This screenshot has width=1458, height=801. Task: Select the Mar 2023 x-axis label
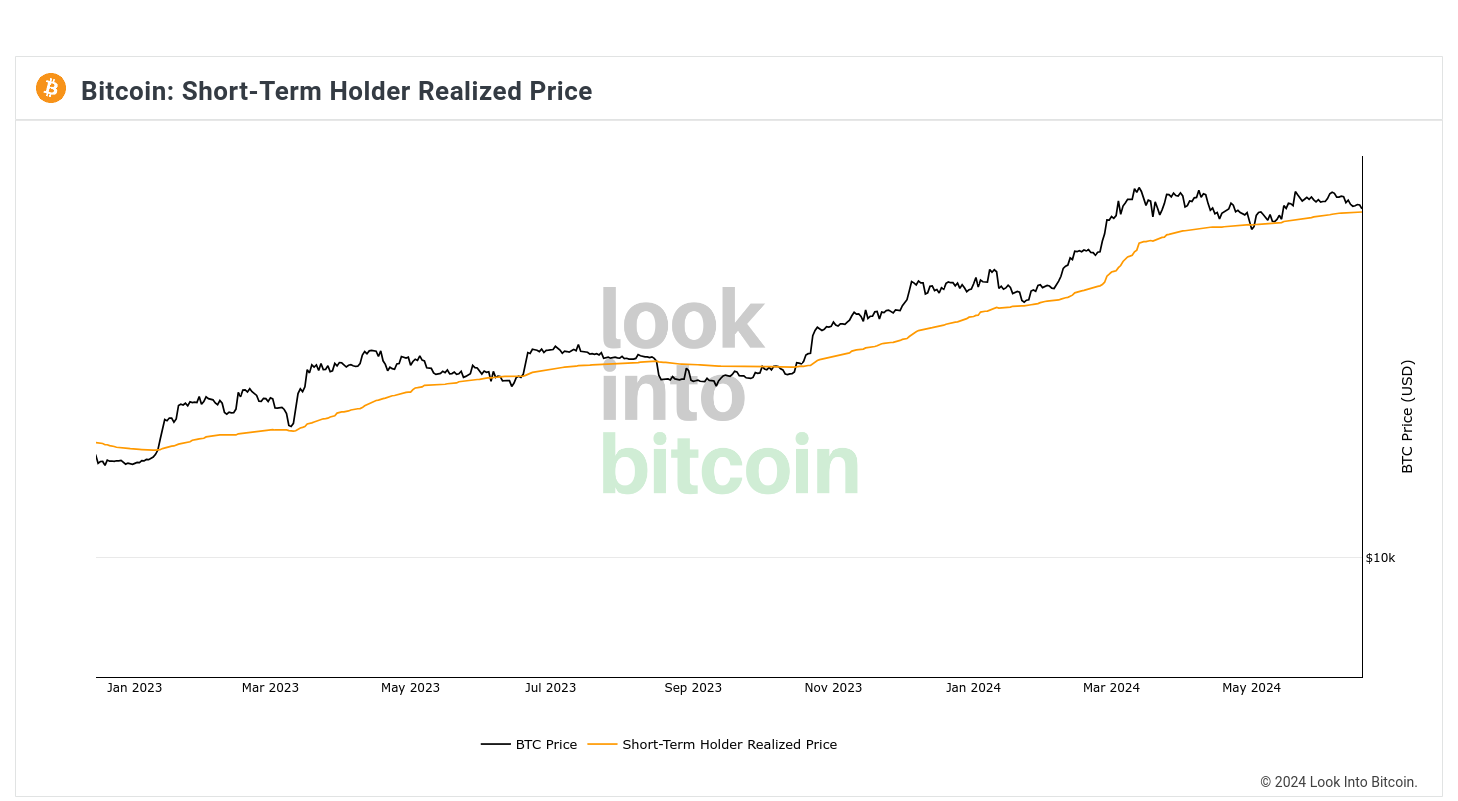tap(270, 688)
